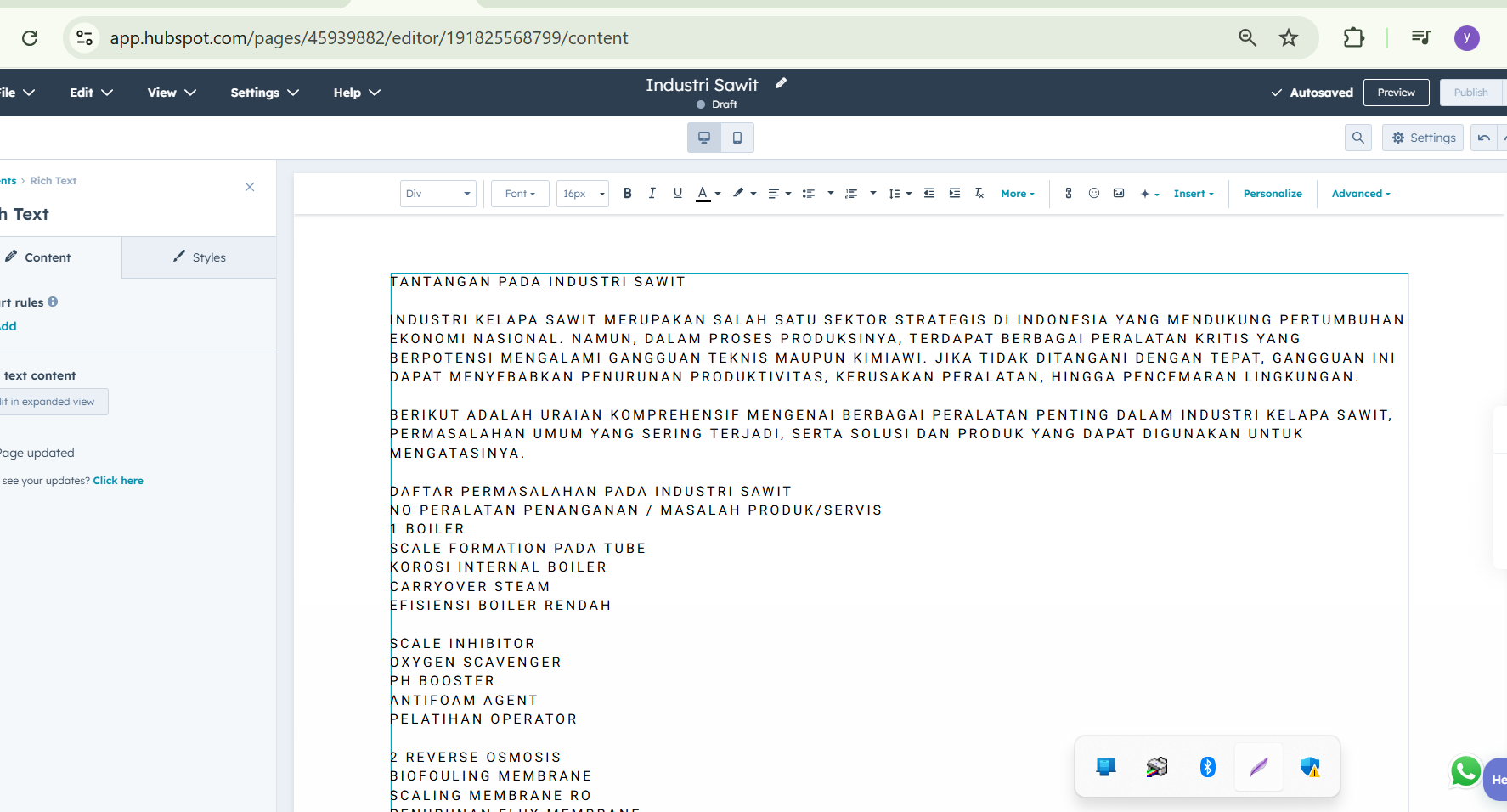Open the insert link icon
Screen dimensions: 1507x812
click(x=1068, y=193)
